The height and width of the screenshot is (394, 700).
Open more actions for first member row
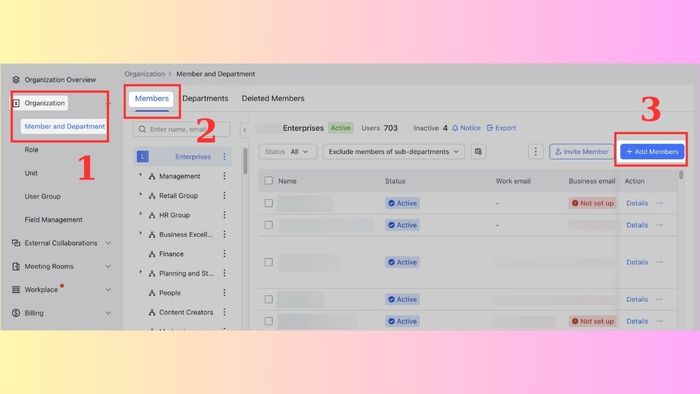[x=659, y=203]
